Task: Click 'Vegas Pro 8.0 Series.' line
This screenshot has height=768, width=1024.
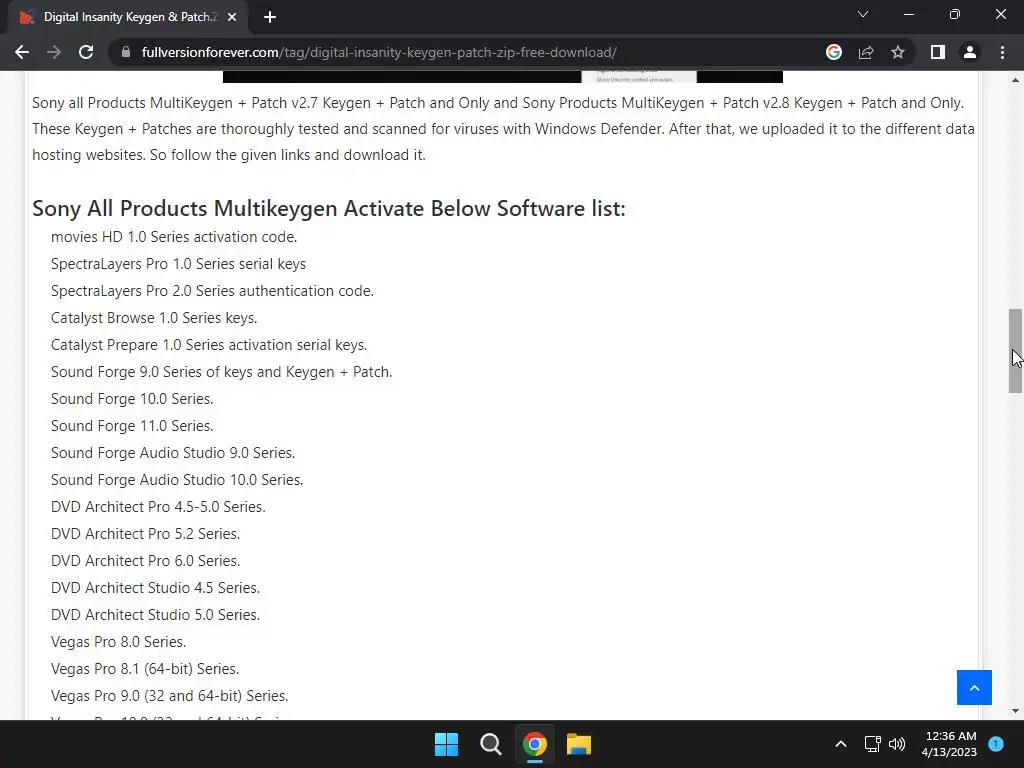Action: click(118, 642)
